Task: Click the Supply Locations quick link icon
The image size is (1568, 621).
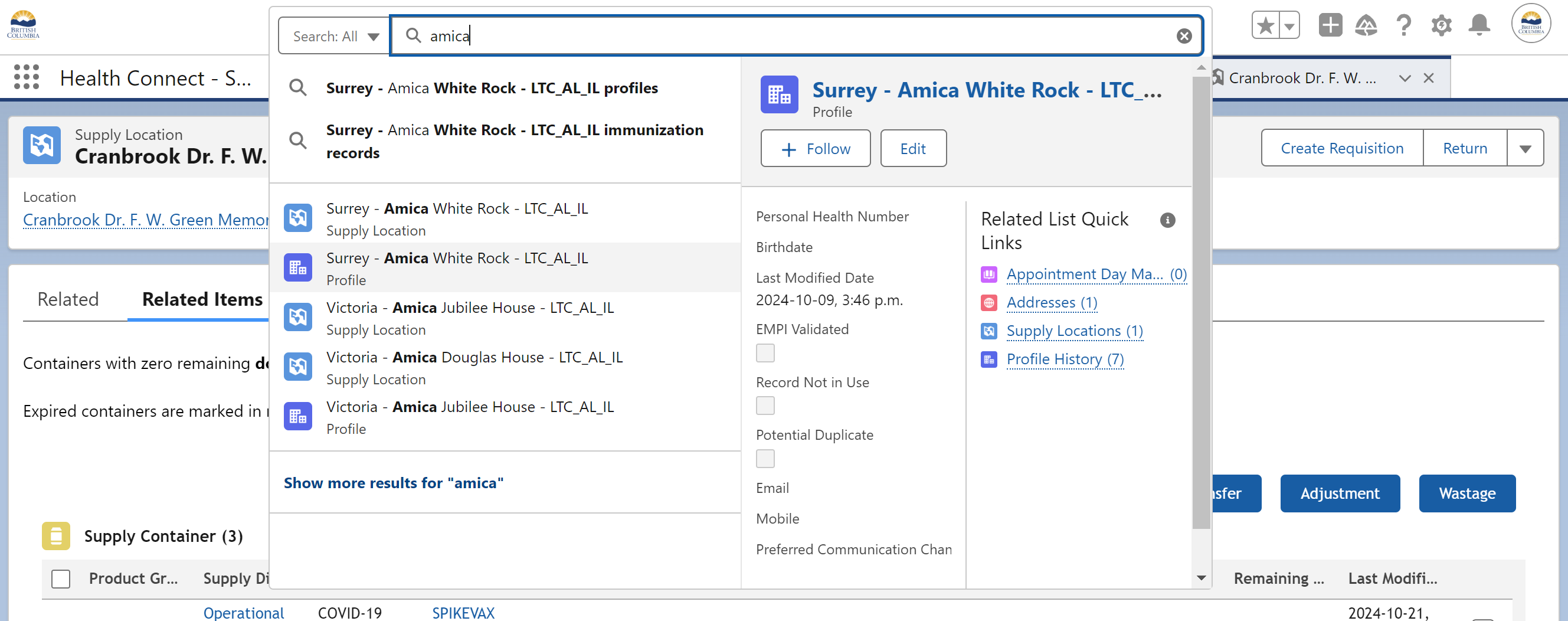Action: [x=989, y=331]
